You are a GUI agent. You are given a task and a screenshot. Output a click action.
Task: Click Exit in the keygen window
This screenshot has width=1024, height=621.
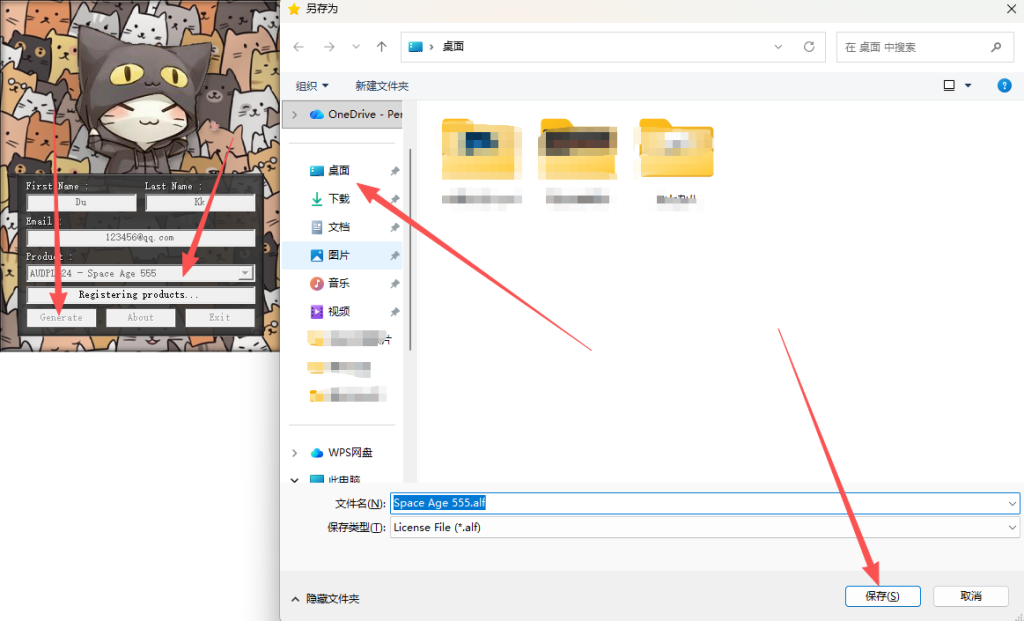click(219, 317)
